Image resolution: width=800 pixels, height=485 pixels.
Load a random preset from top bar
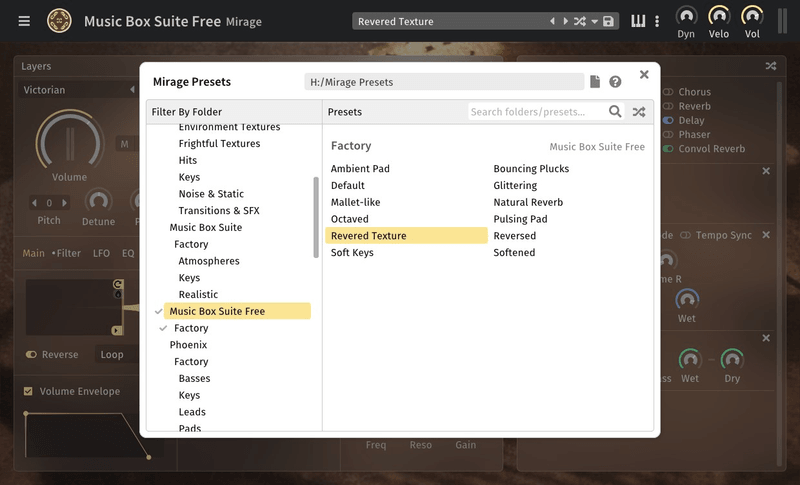coord(580,21)
